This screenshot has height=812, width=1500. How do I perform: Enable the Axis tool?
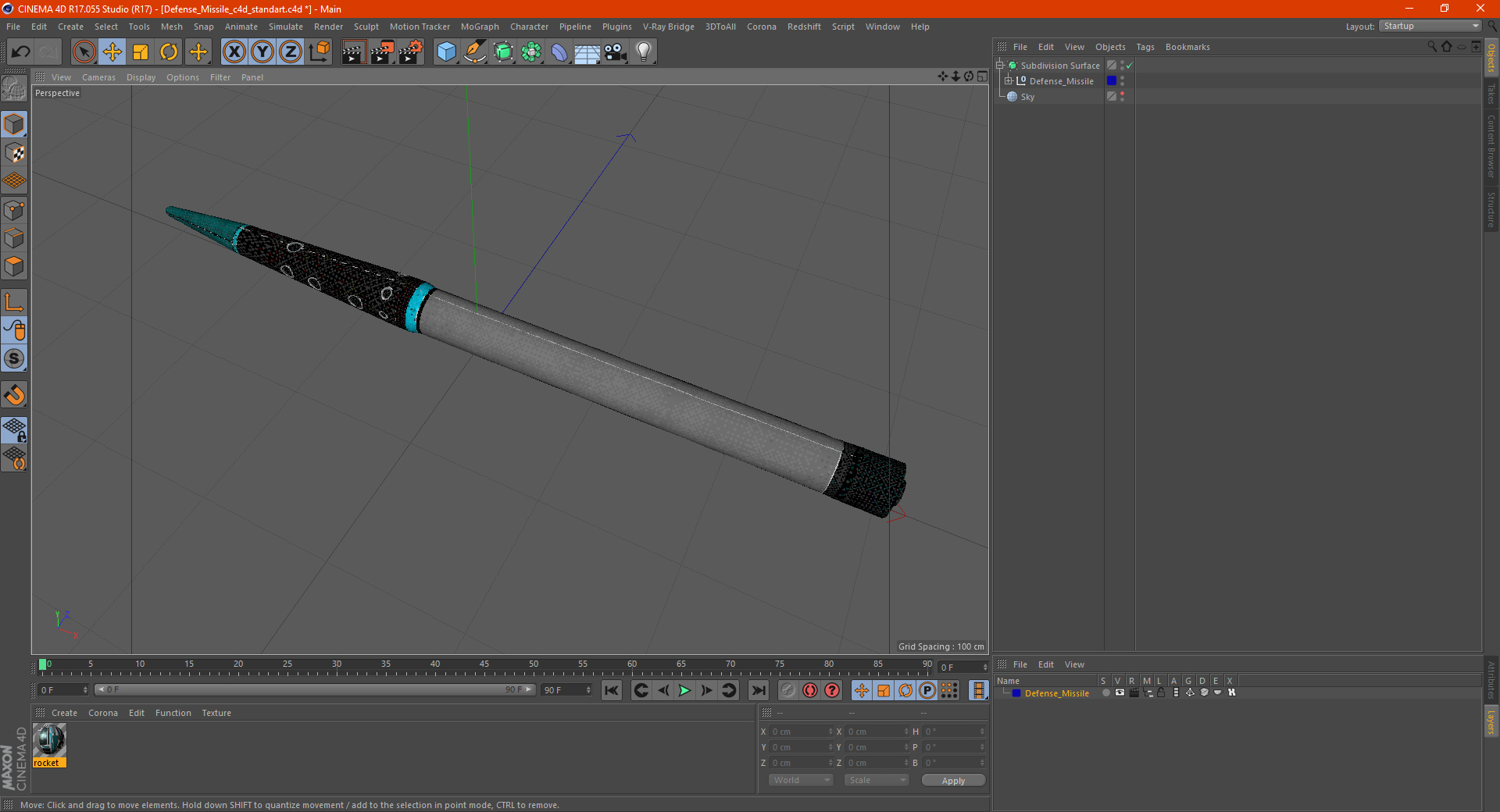15,302
